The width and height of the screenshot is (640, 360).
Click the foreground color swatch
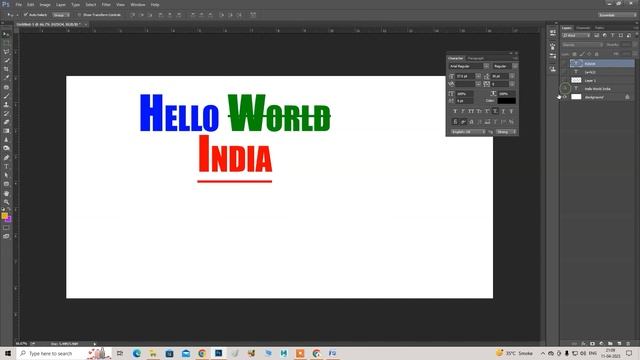4,216
